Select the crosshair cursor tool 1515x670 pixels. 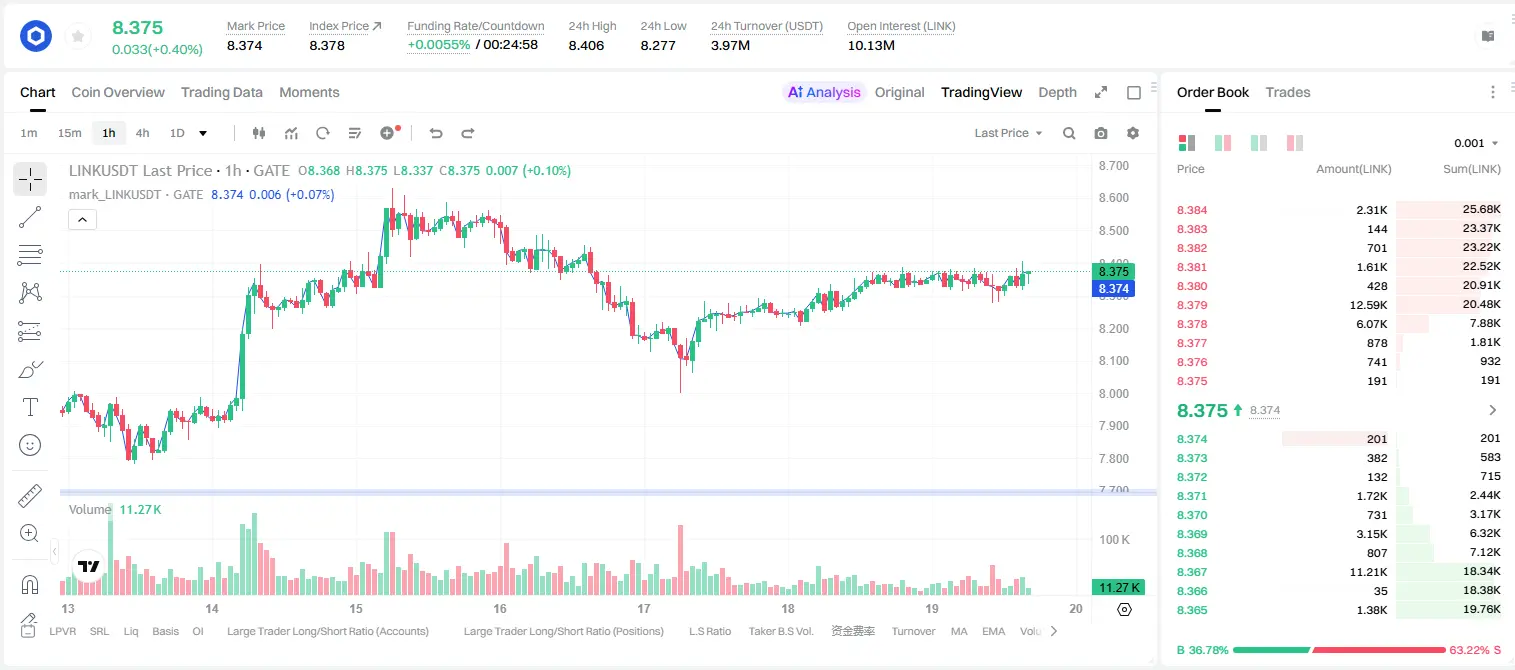click(x=30, y=180)
